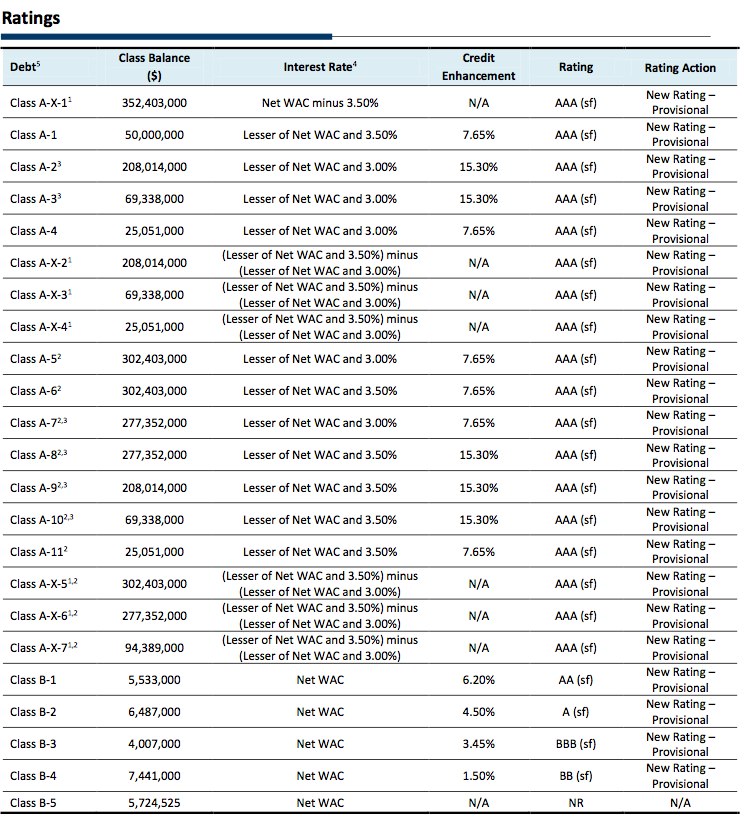The height and width of the screenshot is (822, 744).
Task: Select the 7,441,000 balance for Class B-4
Action: click(154, 776)
